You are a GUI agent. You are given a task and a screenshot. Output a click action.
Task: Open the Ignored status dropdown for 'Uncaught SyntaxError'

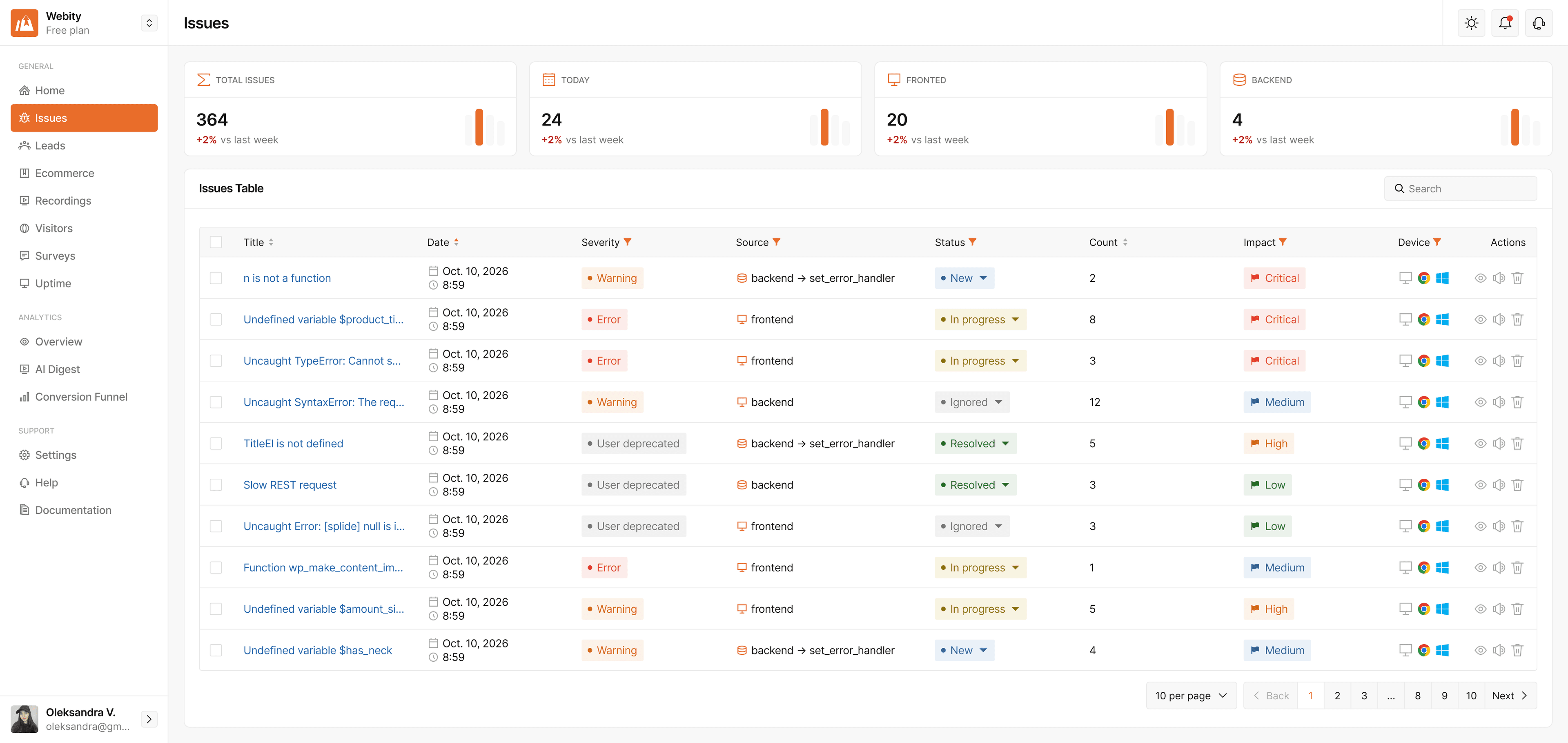click(972, 402)
